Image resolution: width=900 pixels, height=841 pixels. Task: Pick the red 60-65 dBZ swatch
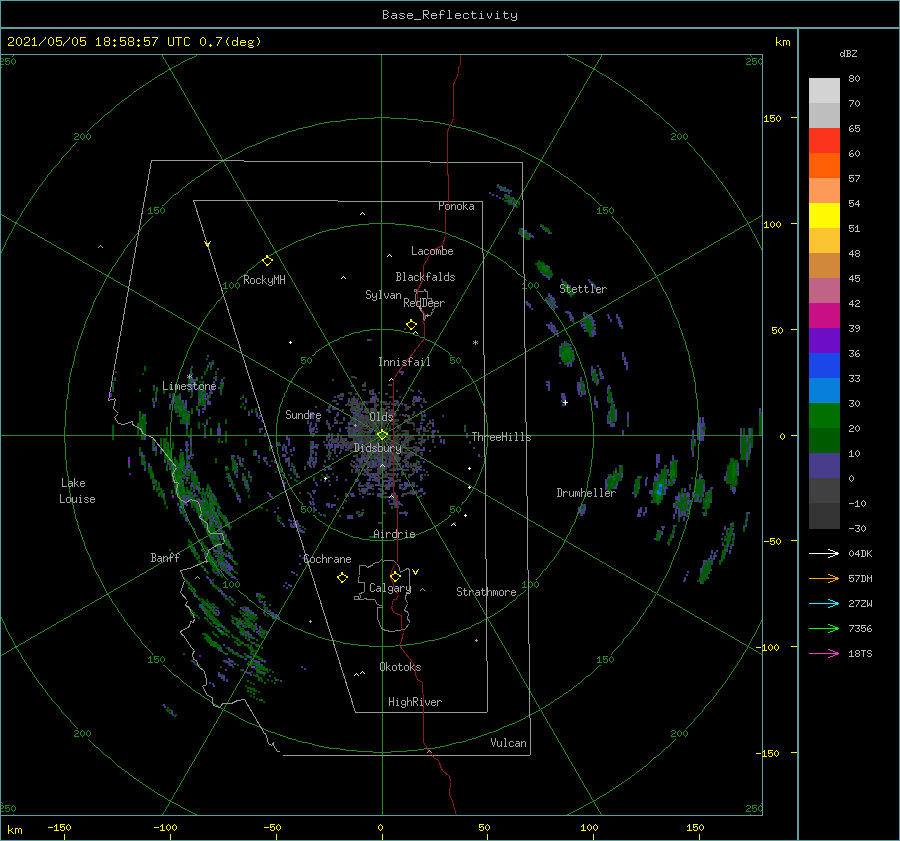824,141
